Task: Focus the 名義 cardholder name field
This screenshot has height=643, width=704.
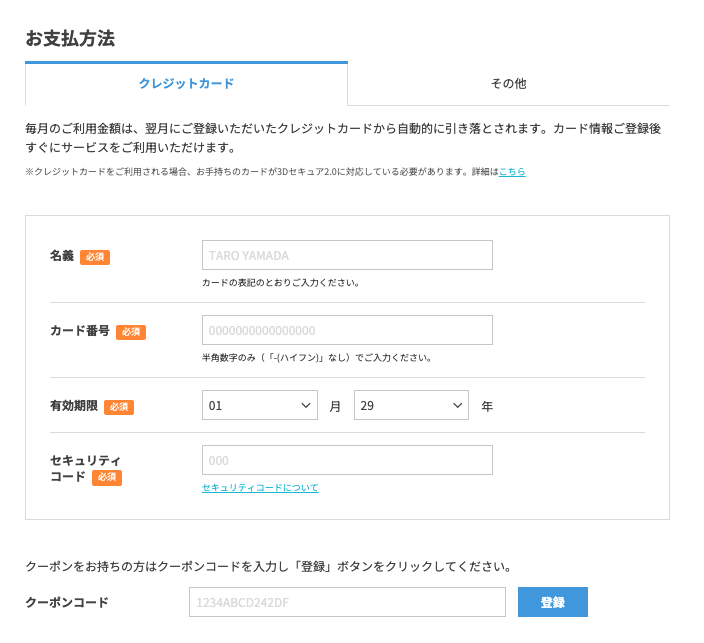Action: pos(347,255)
